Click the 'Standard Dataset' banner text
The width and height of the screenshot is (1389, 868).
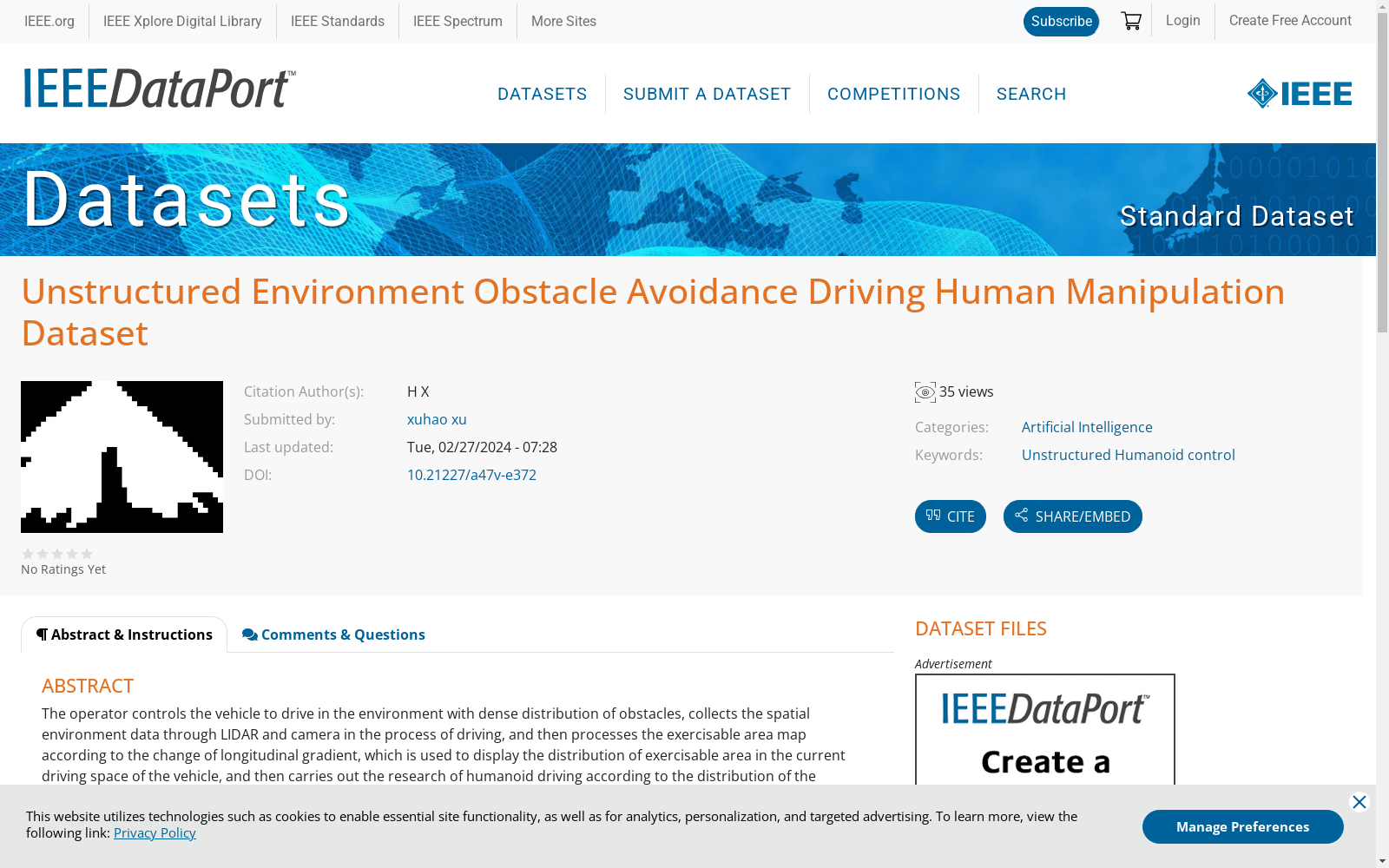pyautogui.click(x=1236, y=216)
